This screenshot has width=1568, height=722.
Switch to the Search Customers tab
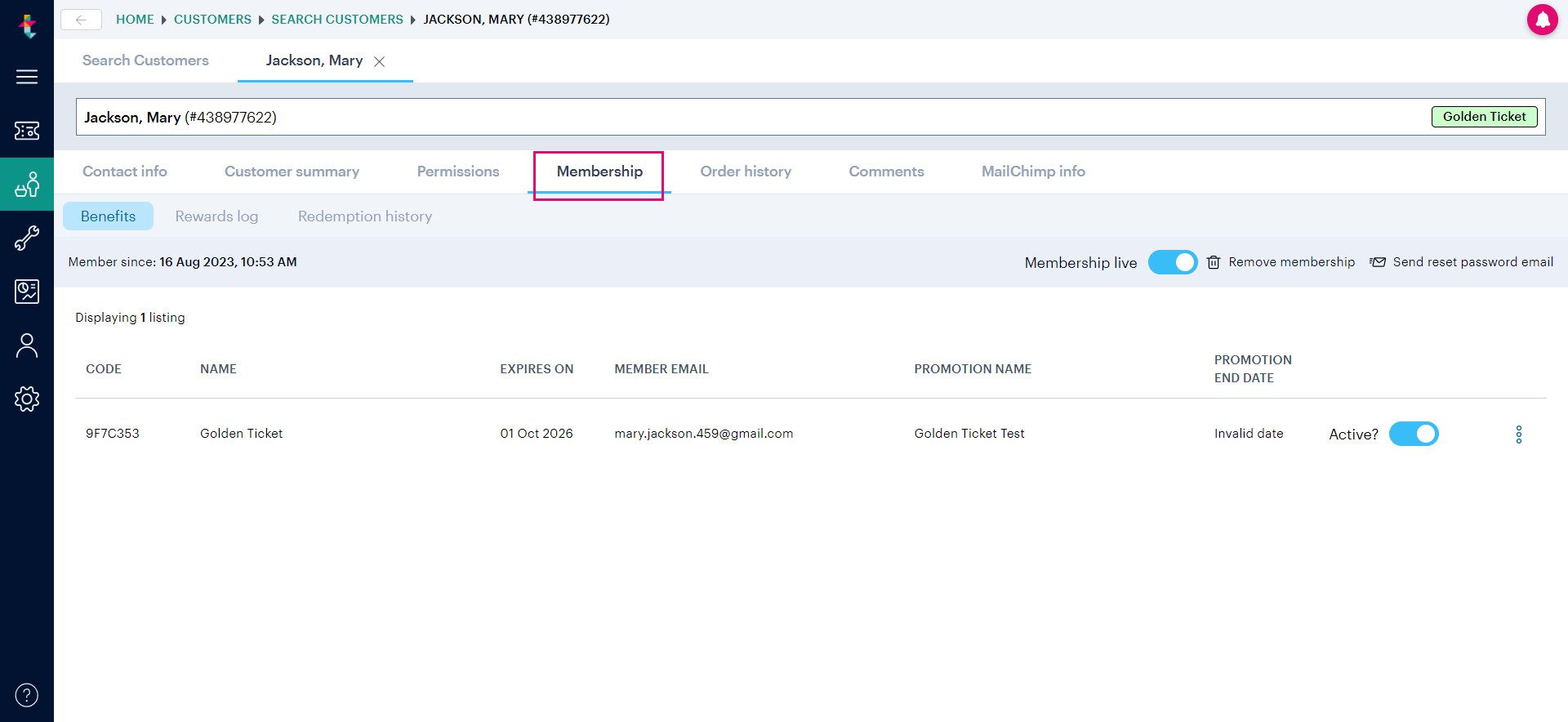(145, 60)
